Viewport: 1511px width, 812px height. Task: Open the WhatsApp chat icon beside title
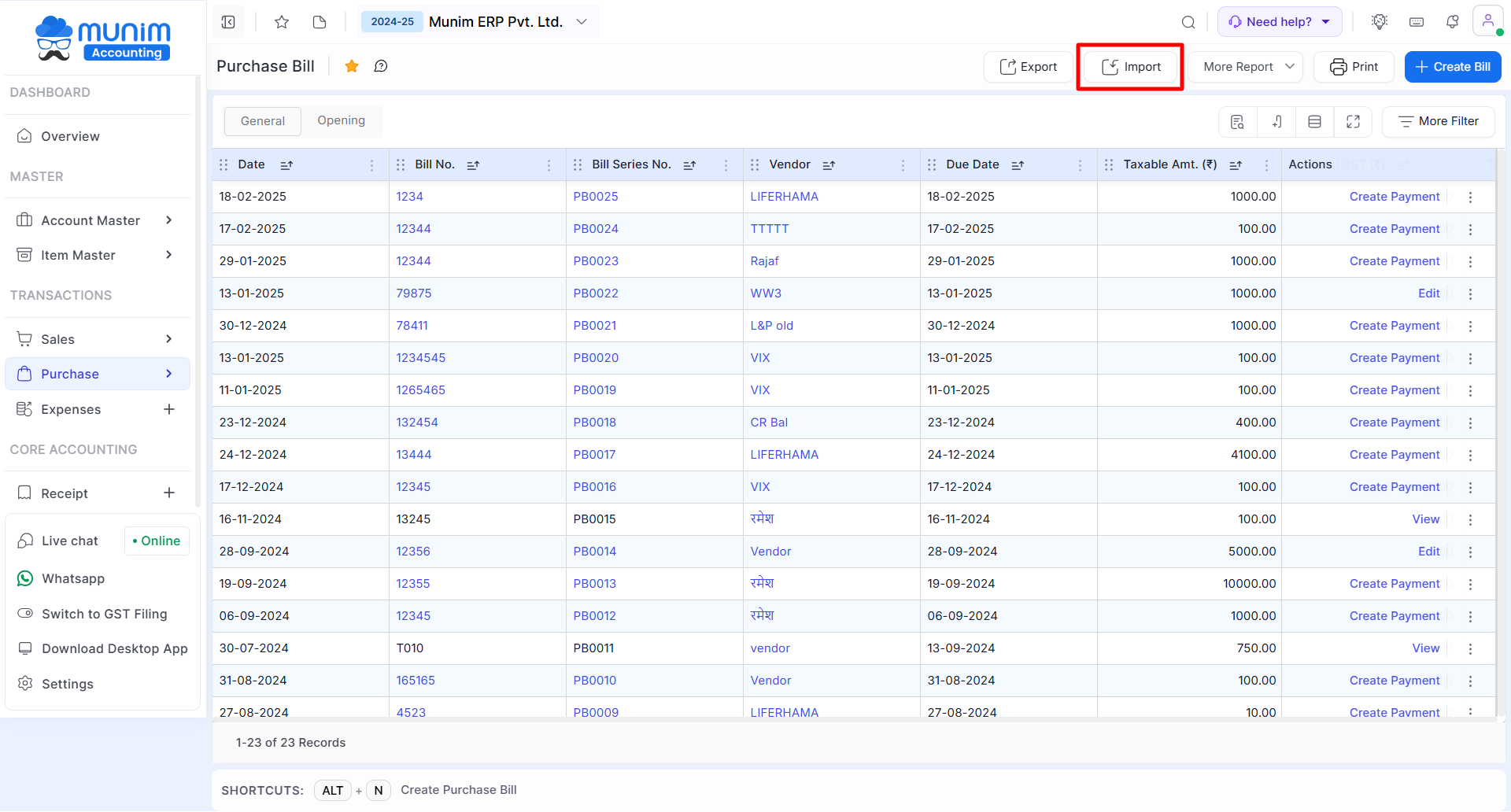381,66
